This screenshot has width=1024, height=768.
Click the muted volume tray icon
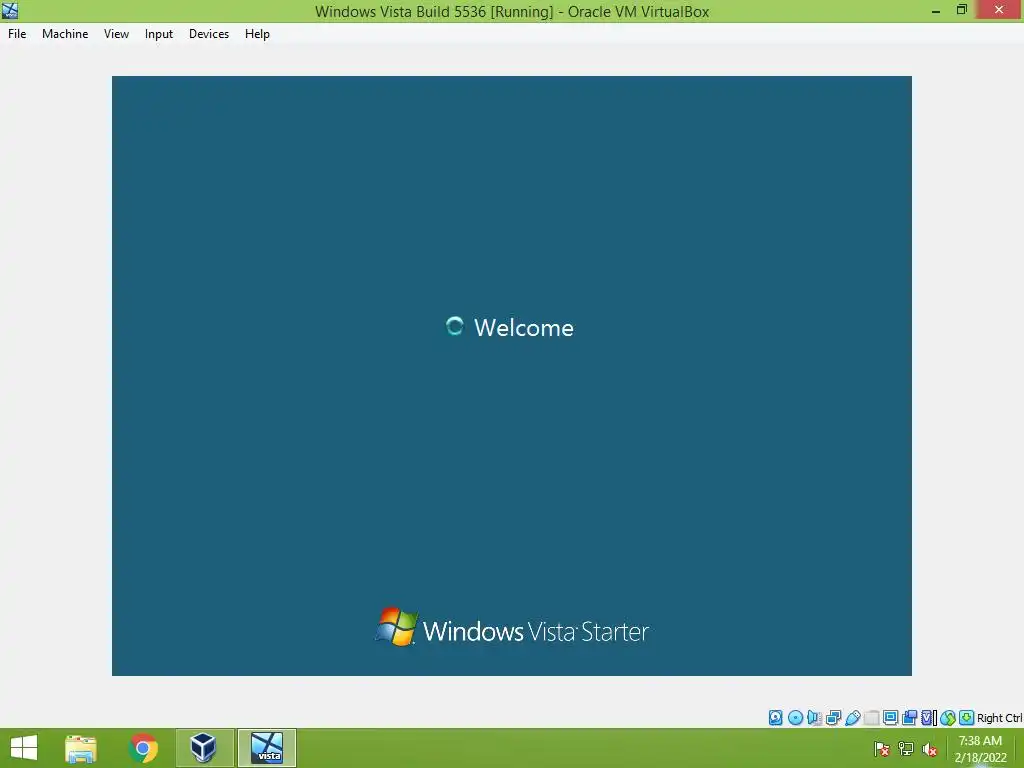[929, 749]
